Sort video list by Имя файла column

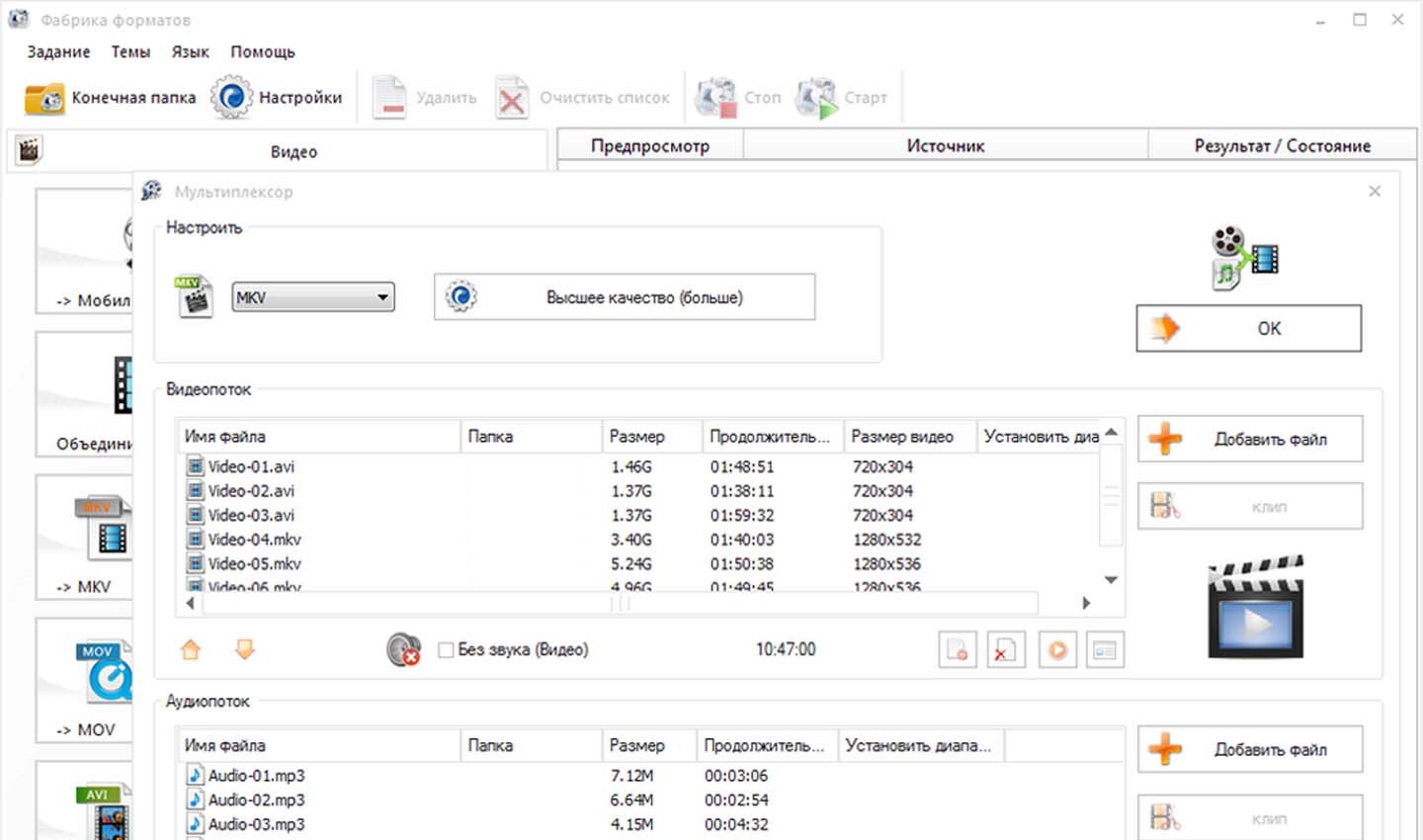coord(319,436)
